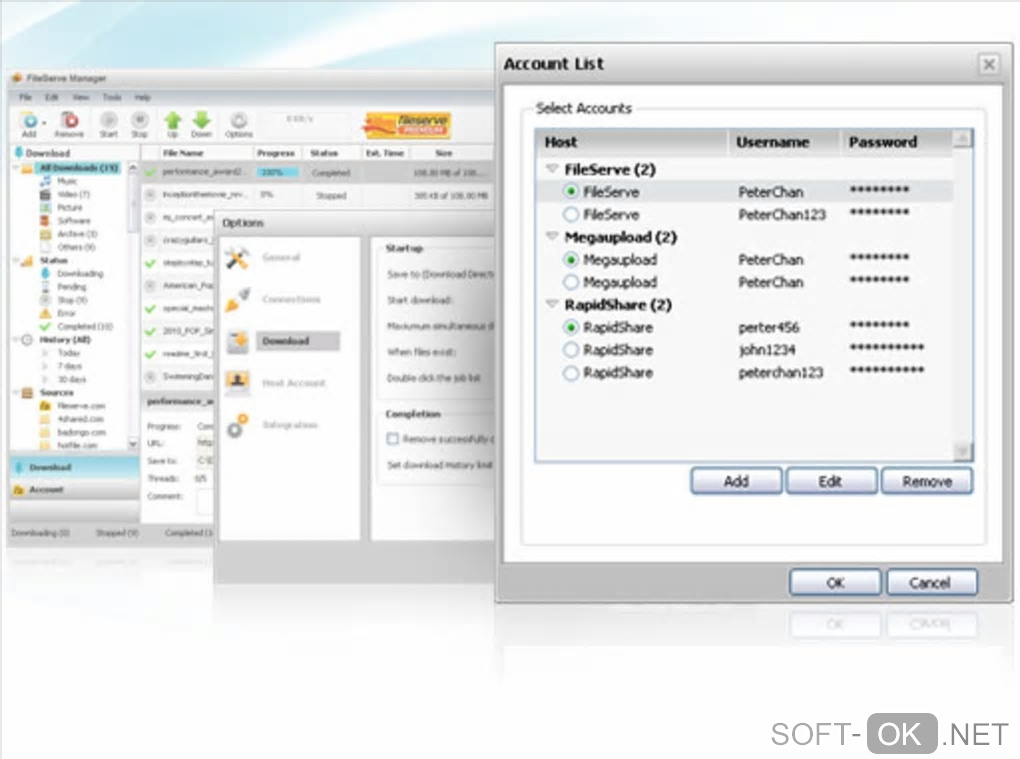Click the File Name column header in downloads list

[196, 153]
